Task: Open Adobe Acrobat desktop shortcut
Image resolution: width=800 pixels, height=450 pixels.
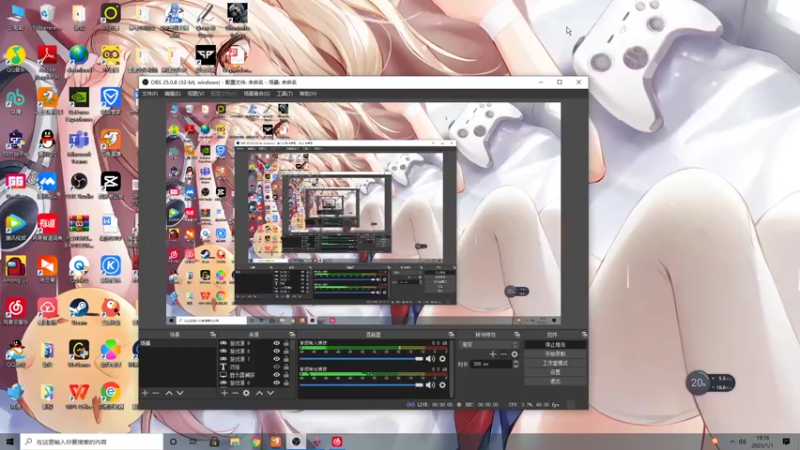Action: [47, 61]
